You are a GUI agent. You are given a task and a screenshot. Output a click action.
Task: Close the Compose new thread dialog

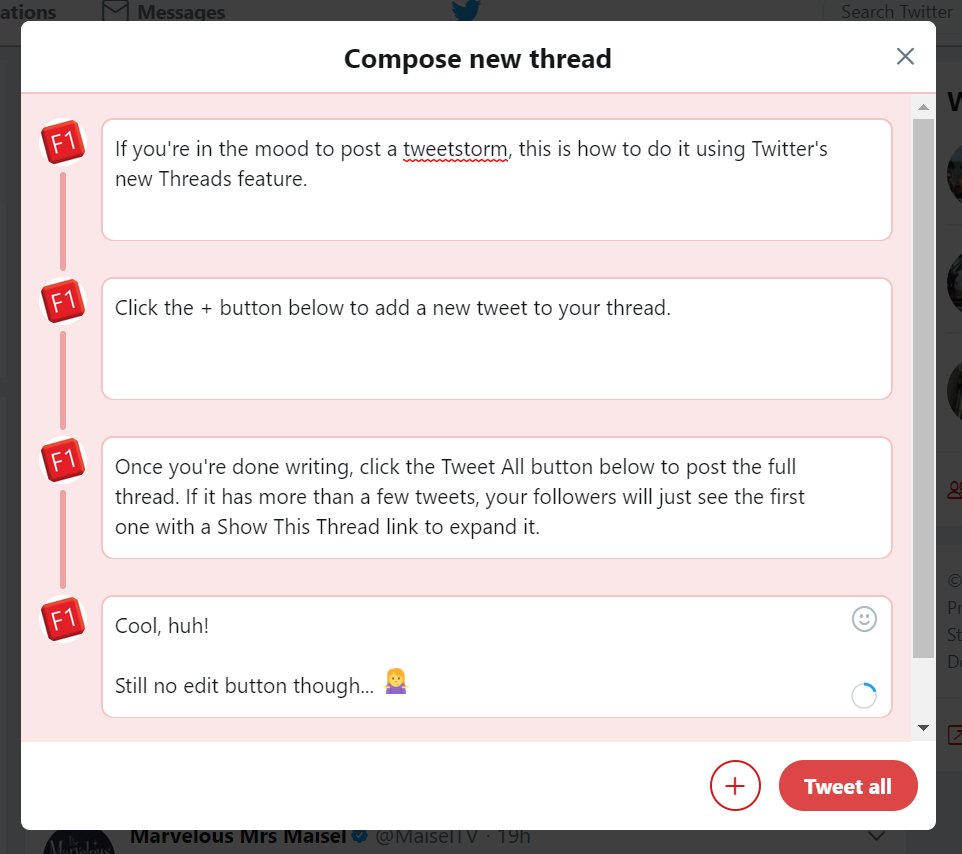[905, 56]
